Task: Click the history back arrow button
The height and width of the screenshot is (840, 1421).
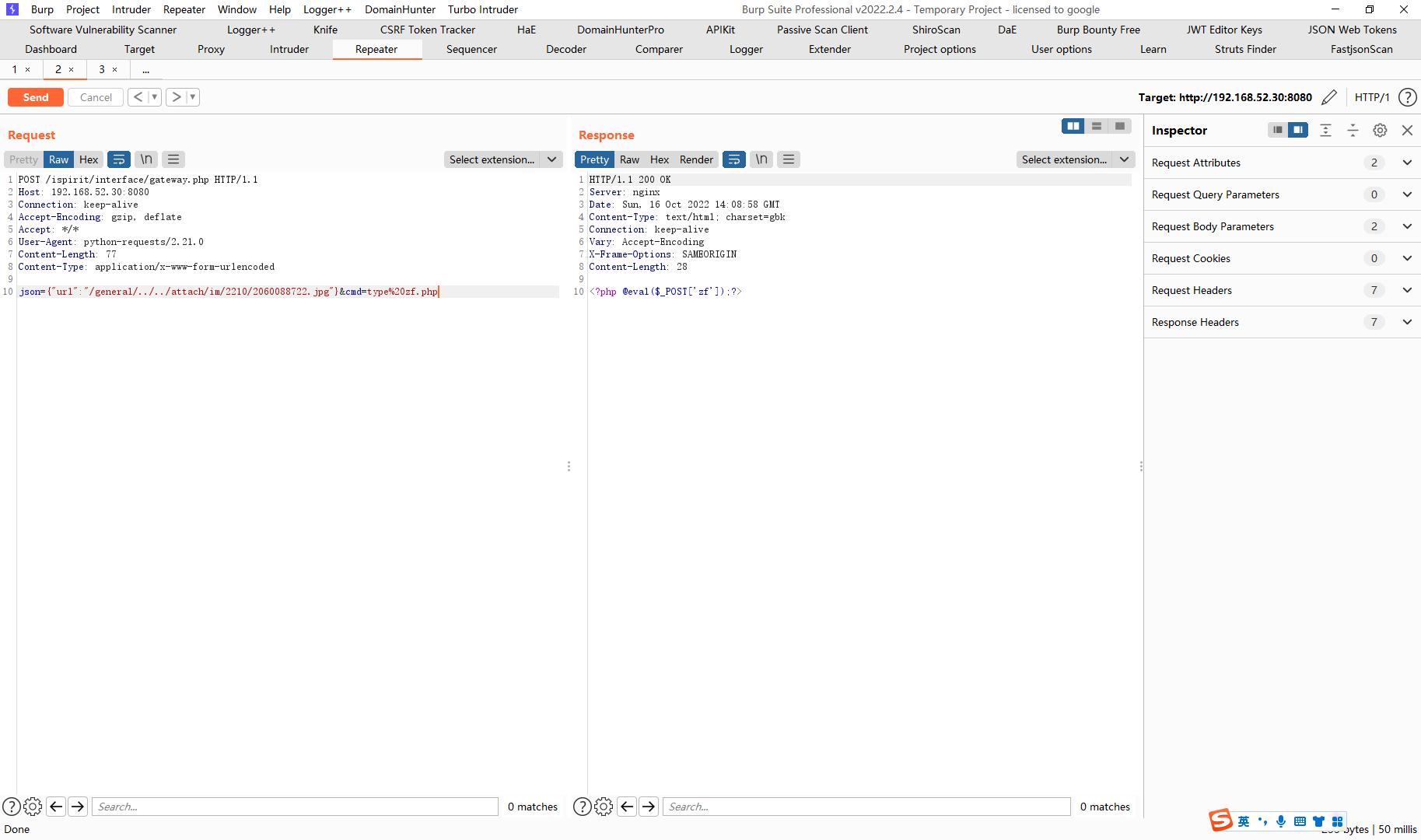Action: click(x=138, y=97)
